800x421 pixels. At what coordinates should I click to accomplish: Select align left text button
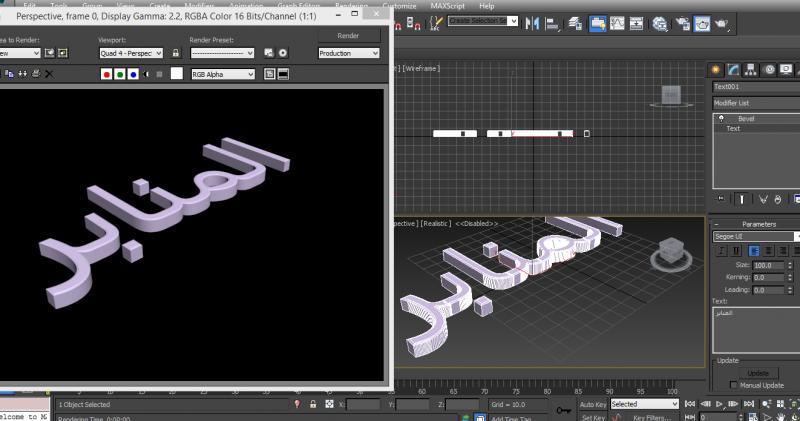tap(754, 251)
